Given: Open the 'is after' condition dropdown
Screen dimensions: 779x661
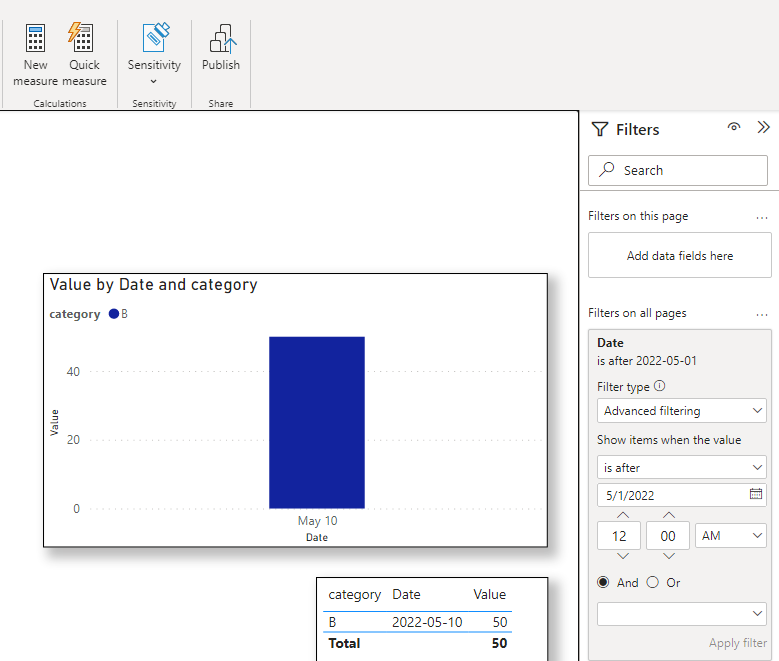Looking at the screenshot, I should (682, 468).
